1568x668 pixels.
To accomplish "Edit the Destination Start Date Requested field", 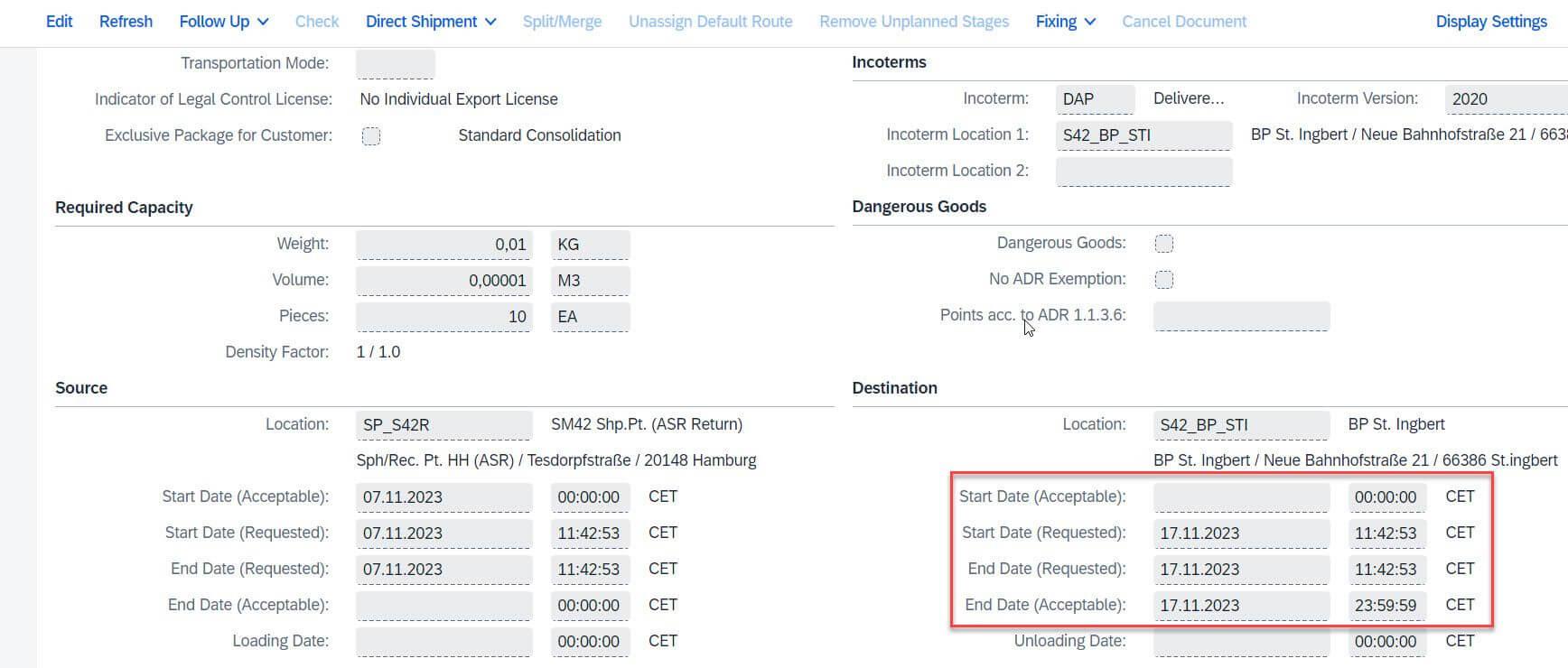I will [1242, 533].
